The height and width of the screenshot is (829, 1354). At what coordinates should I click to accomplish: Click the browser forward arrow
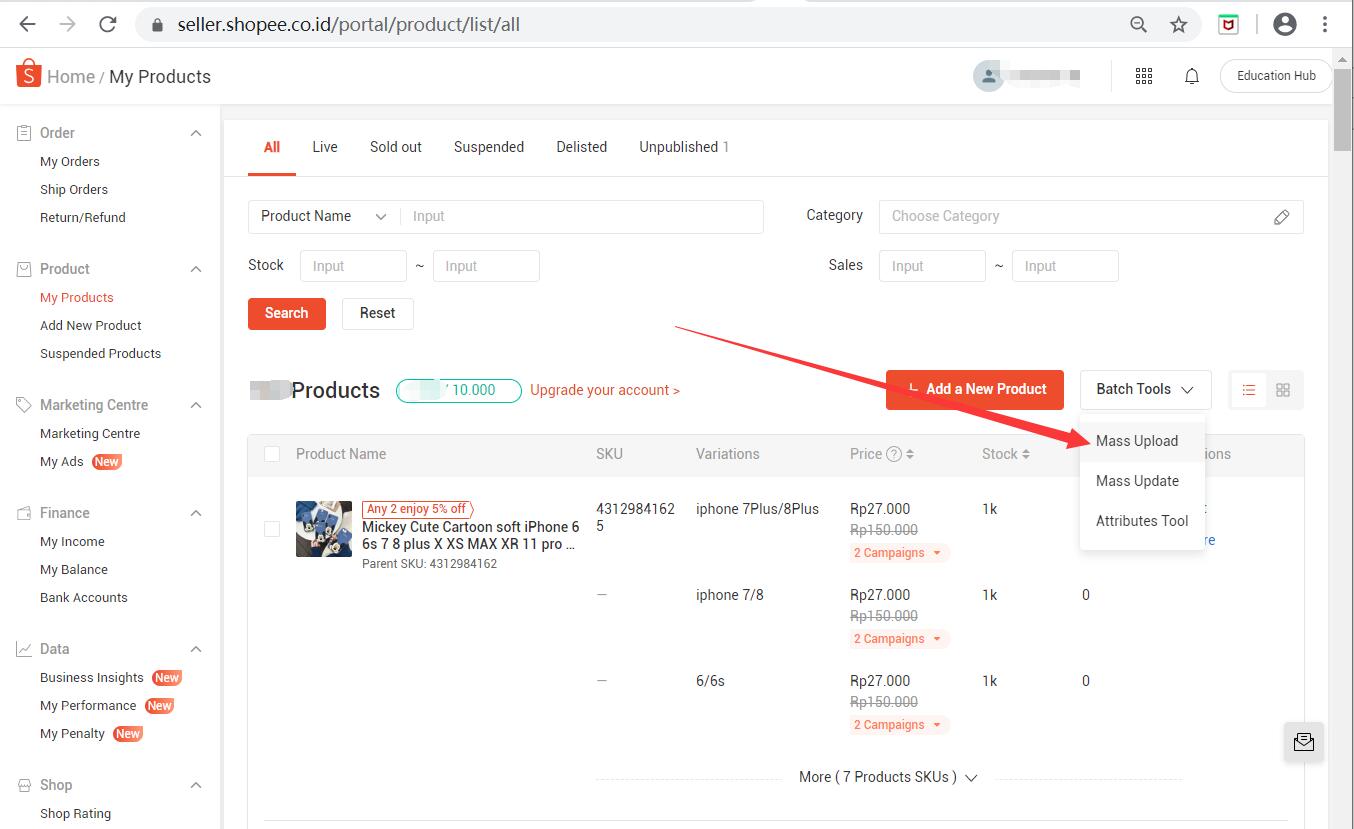67,24
